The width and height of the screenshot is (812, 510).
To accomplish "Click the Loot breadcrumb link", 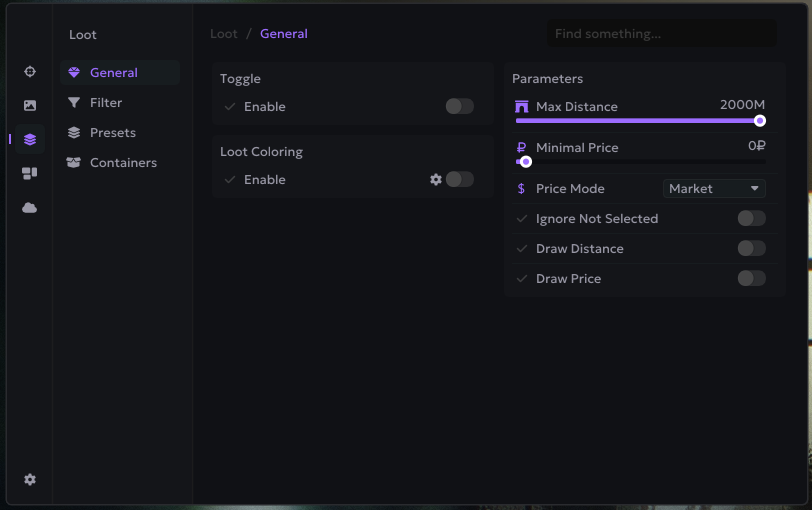I will tap(224, 34).
